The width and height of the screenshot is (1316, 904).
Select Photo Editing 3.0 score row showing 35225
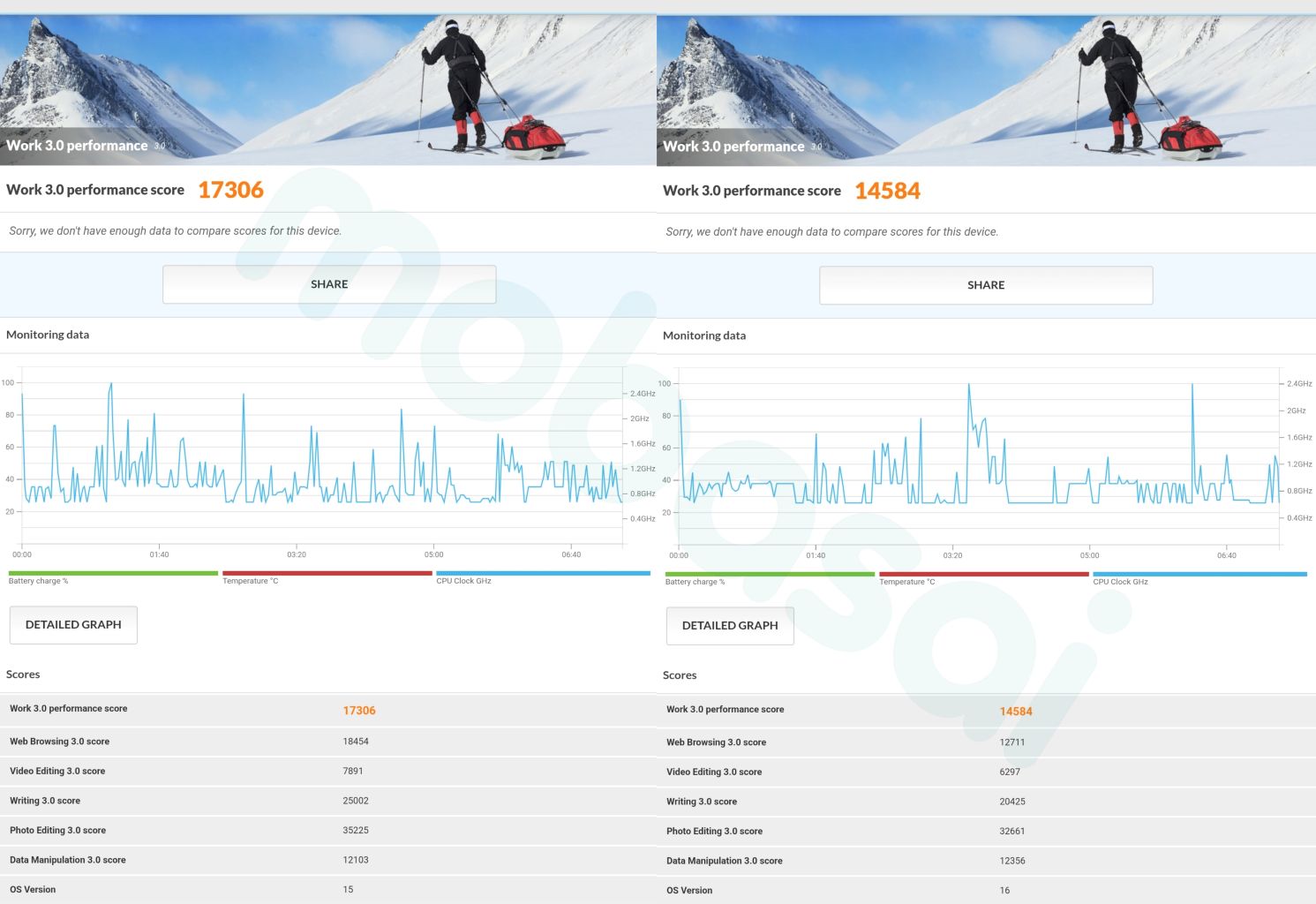(x=327, y=831)
